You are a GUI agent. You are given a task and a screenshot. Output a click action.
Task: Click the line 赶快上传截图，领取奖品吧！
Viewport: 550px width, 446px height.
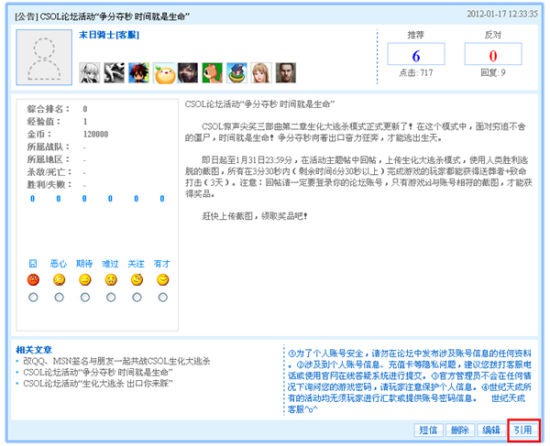(255, 216)
